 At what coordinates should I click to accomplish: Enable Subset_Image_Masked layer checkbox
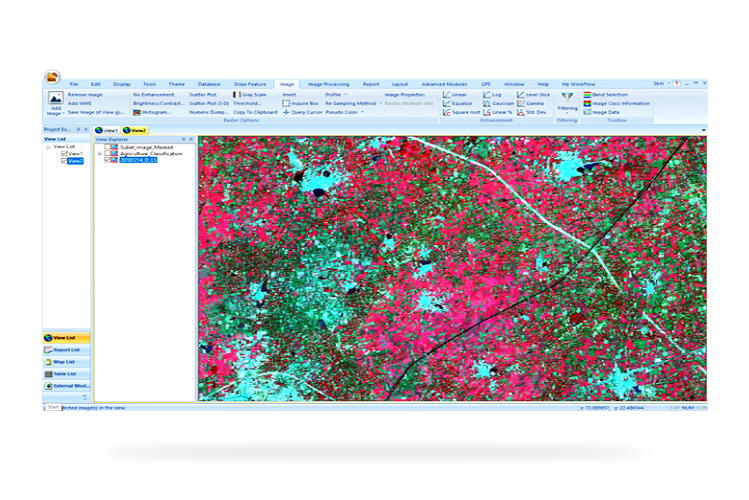107,147
